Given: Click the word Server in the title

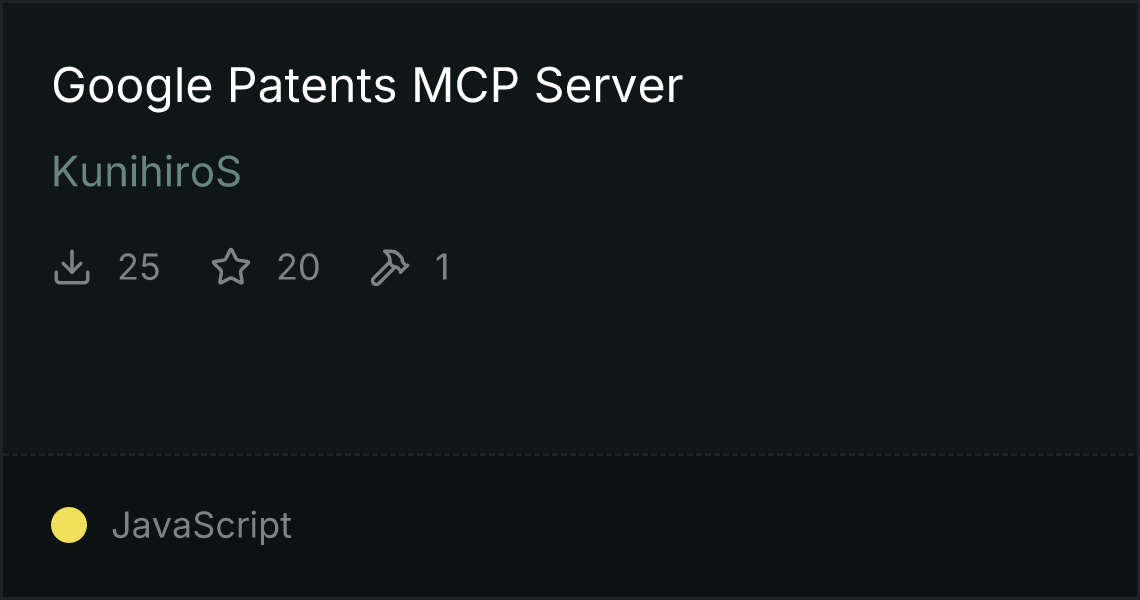Looking at the screenshot, I should [609, 86].
